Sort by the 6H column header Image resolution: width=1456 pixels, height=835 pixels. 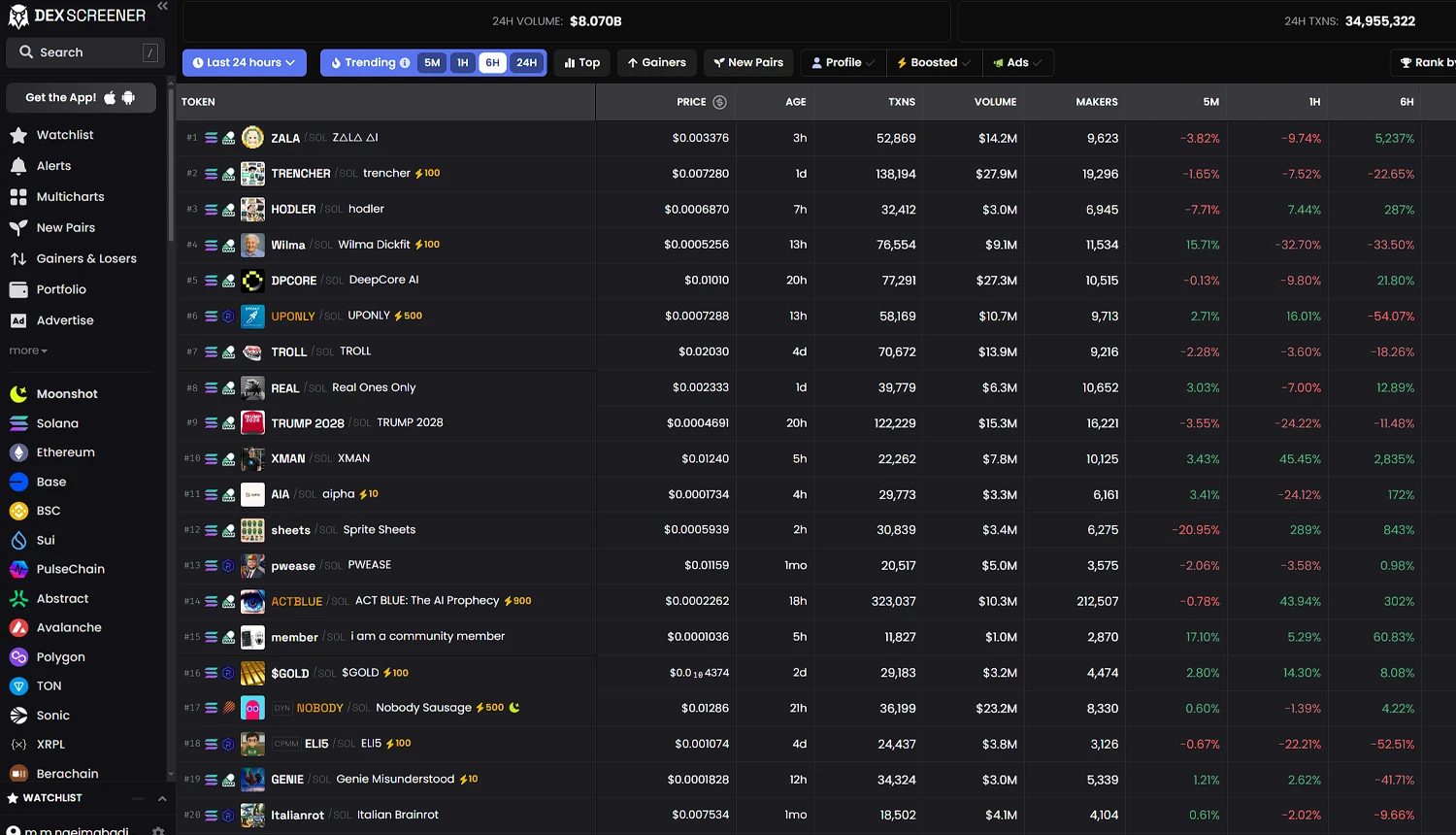point(1406,102)
